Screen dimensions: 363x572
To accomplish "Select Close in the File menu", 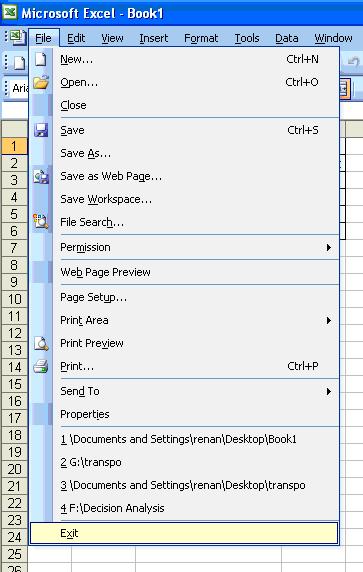I will pos(185,105).
